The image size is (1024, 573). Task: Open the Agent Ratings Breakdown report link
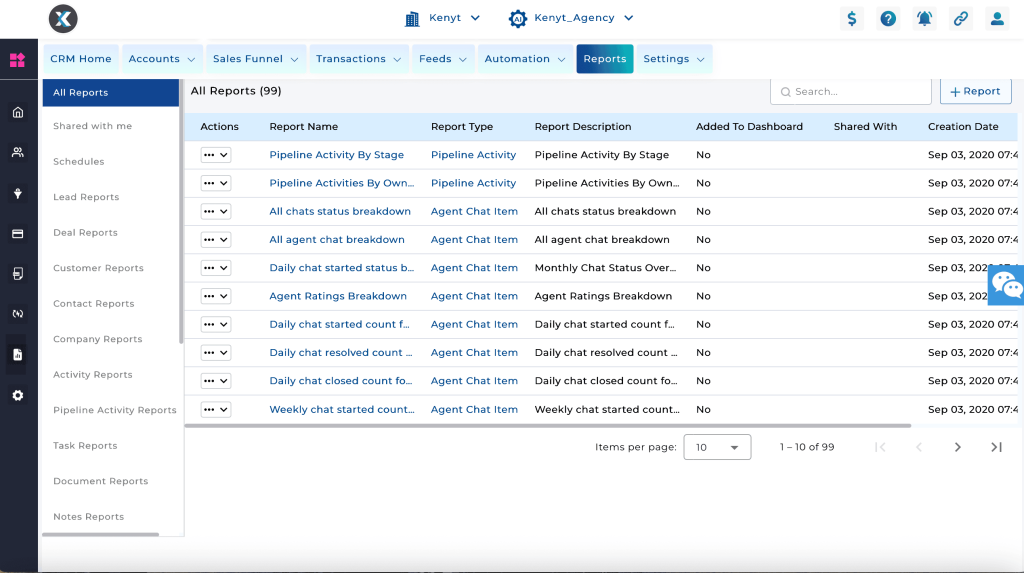pyautogui.click(x=338, y=296)
